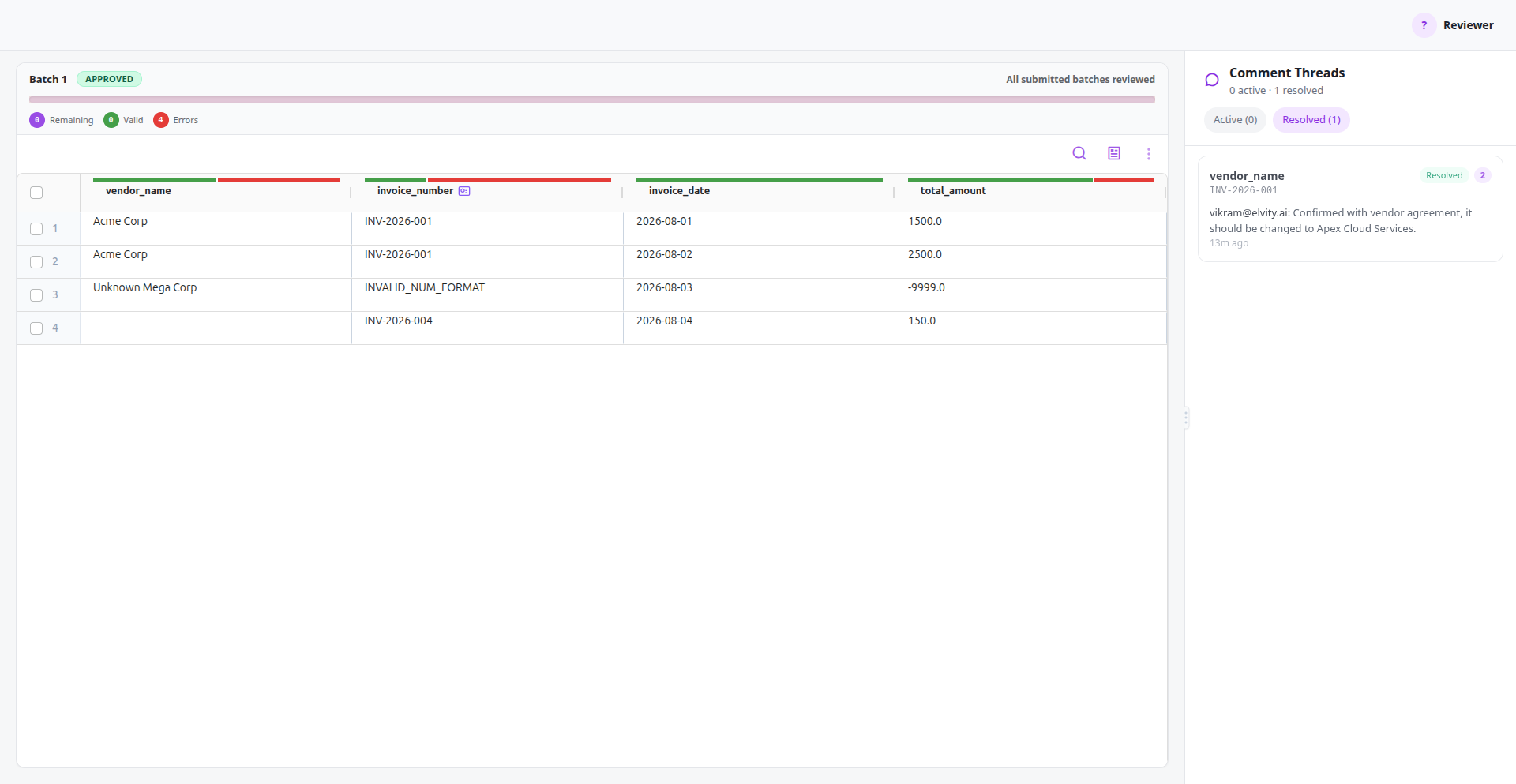Select INV-2026-001 cell in row 1
The height and width of the screenshot is (784, 1516).
[487, 228]
